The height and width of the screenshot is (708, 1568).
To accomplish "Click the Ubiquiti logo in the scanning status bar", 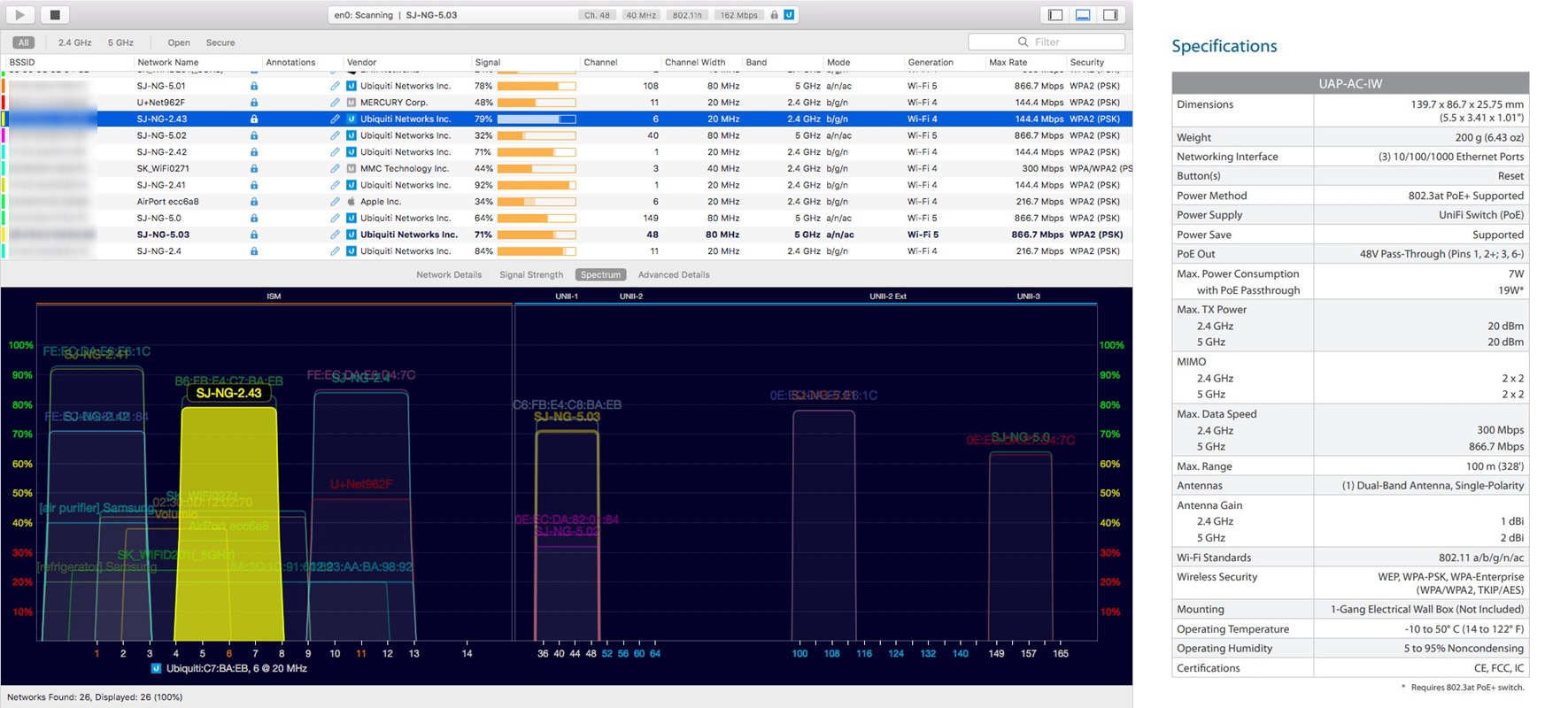I will point(789,15).
